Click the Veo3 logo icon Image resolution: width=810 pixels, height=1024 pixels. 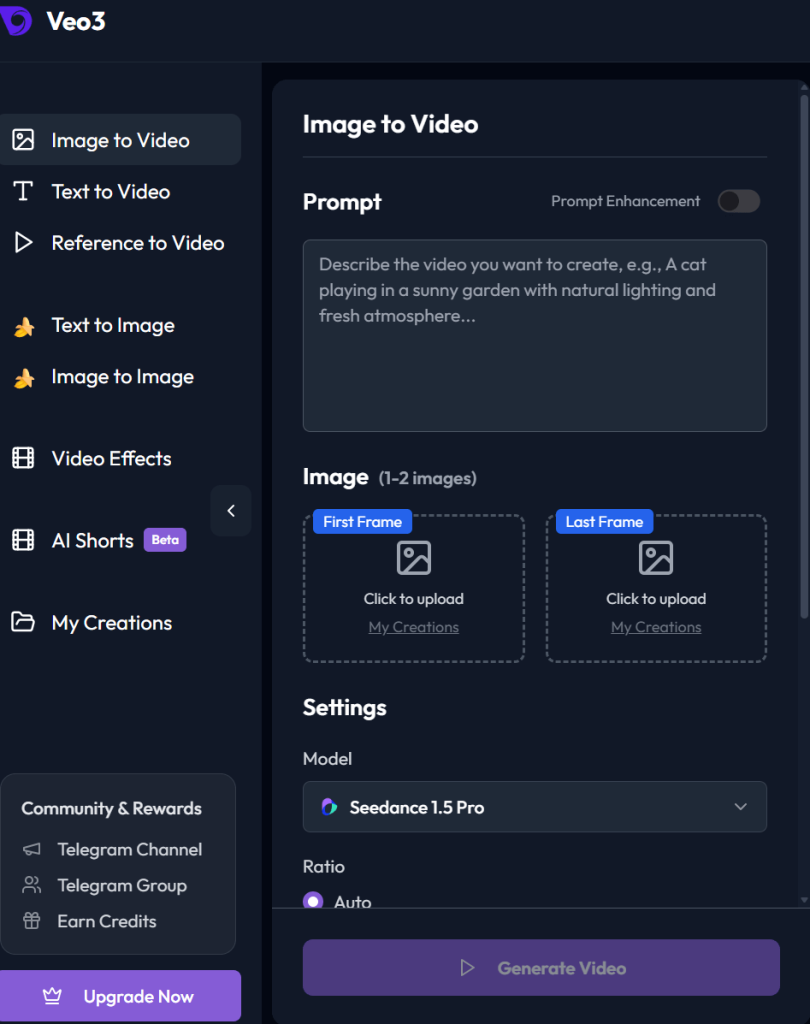click(x=15, y=22)
